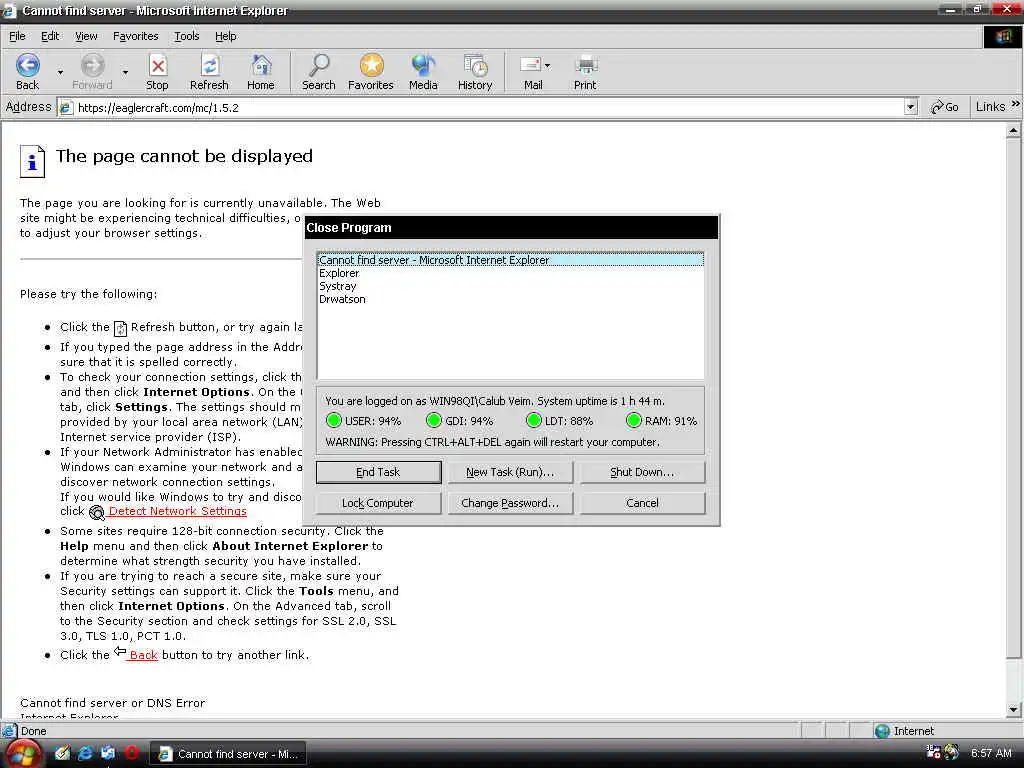Viewport: 1024px width, 768px height.
Task: Open the Edit menu
Action: (50, 37)
